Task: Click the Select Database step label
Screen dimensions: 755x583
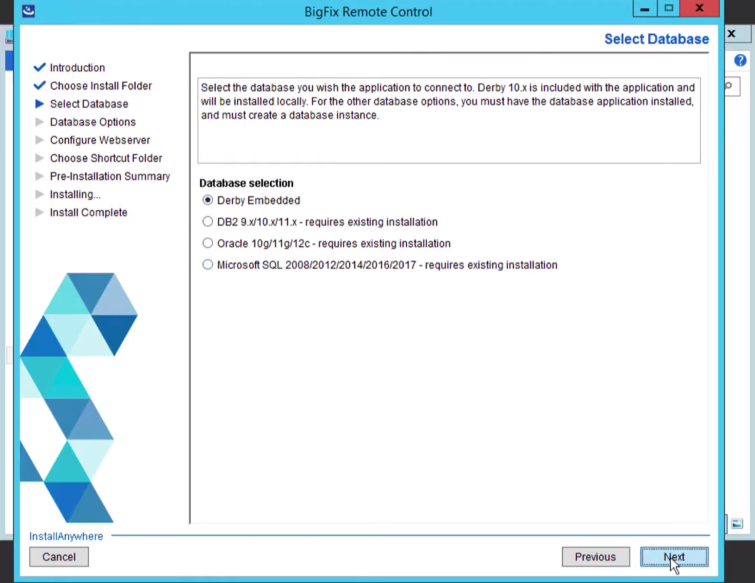Action: tap(89, 104)
